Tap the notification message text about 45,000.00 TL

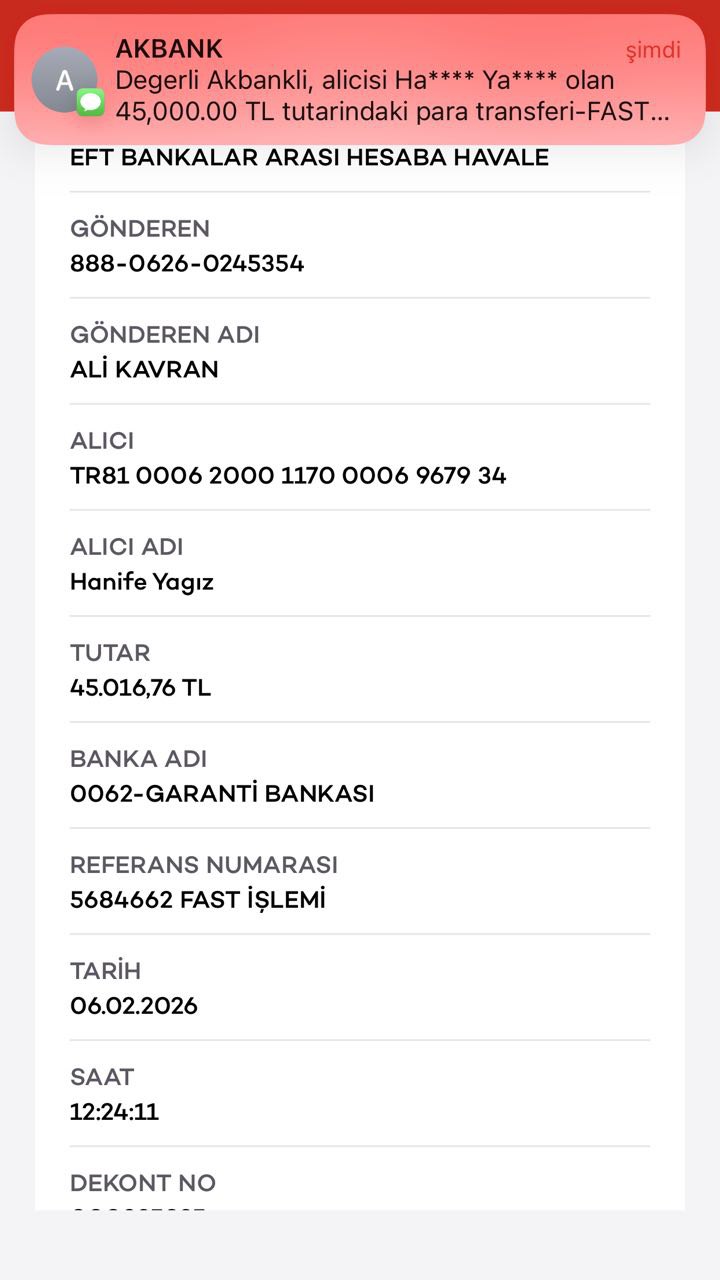pos(393,96)
